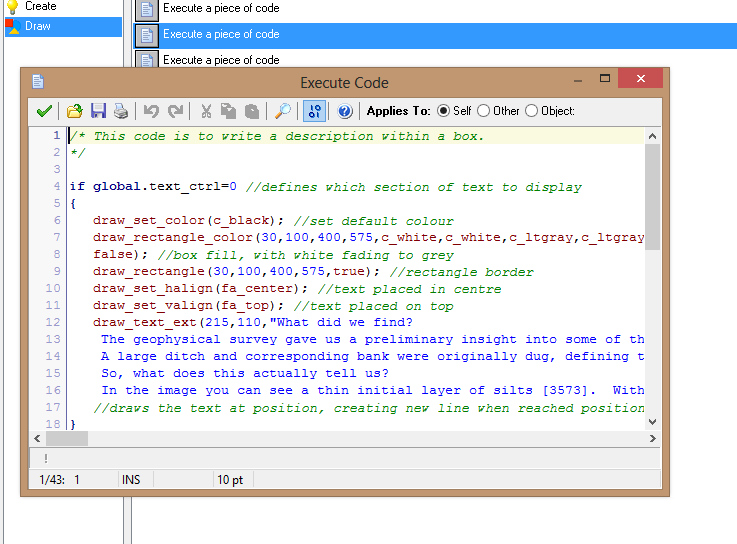Viewport: 737px width, 544px height.
Task: Choose the Other radio button
Action: tap(484, 111)
